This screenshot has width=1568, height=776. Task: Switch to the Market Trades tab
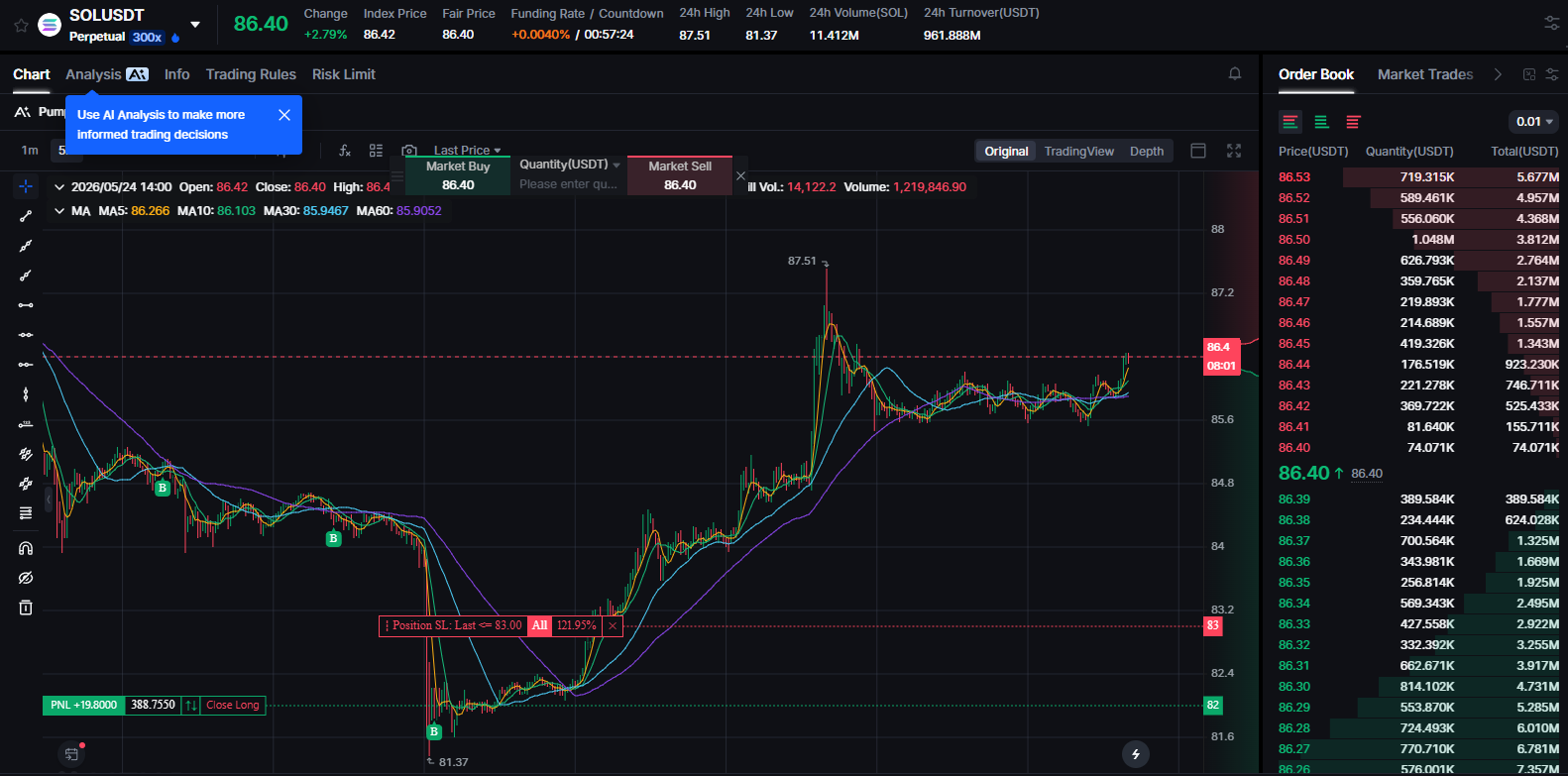pos(1425,74)
